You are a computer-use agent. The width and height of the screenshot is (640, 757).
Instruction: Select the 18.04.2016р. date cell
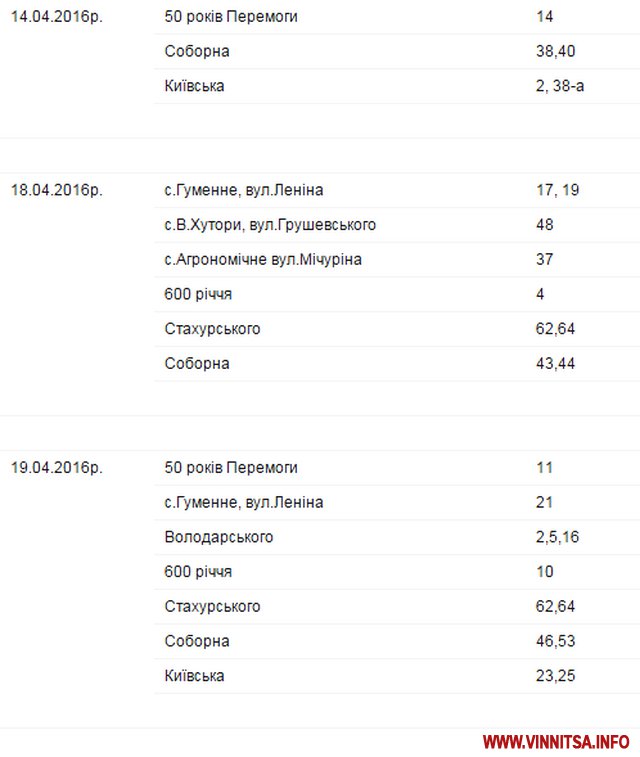(57, 190)
